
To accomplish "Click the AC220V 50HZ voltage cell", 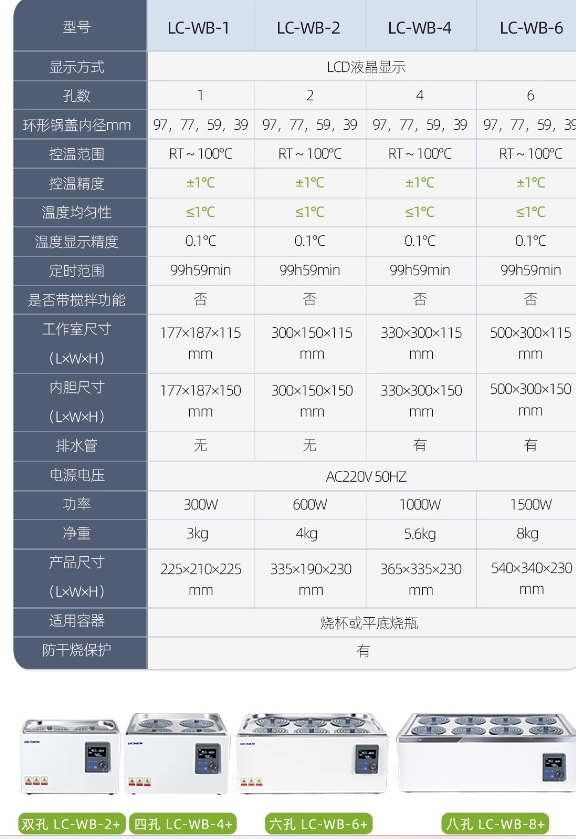I will (366, 476).
